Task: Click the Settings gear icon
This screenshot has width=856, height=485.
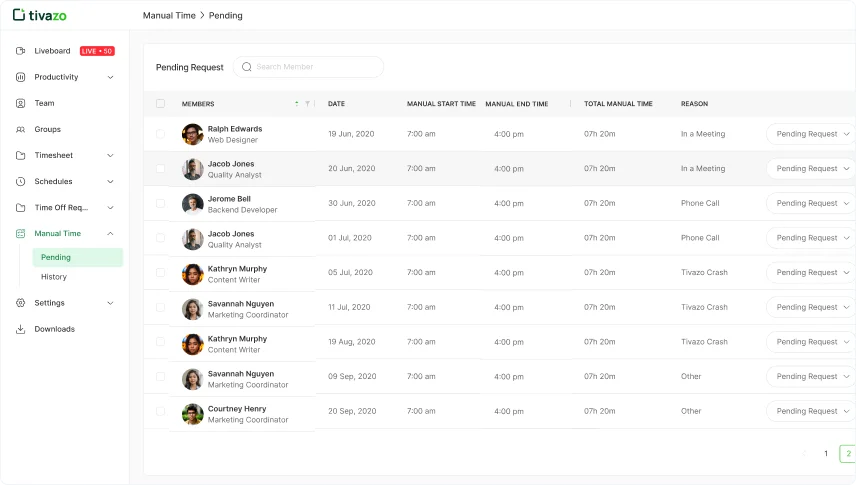Action: pyautogui.click(x=21, y=303)
